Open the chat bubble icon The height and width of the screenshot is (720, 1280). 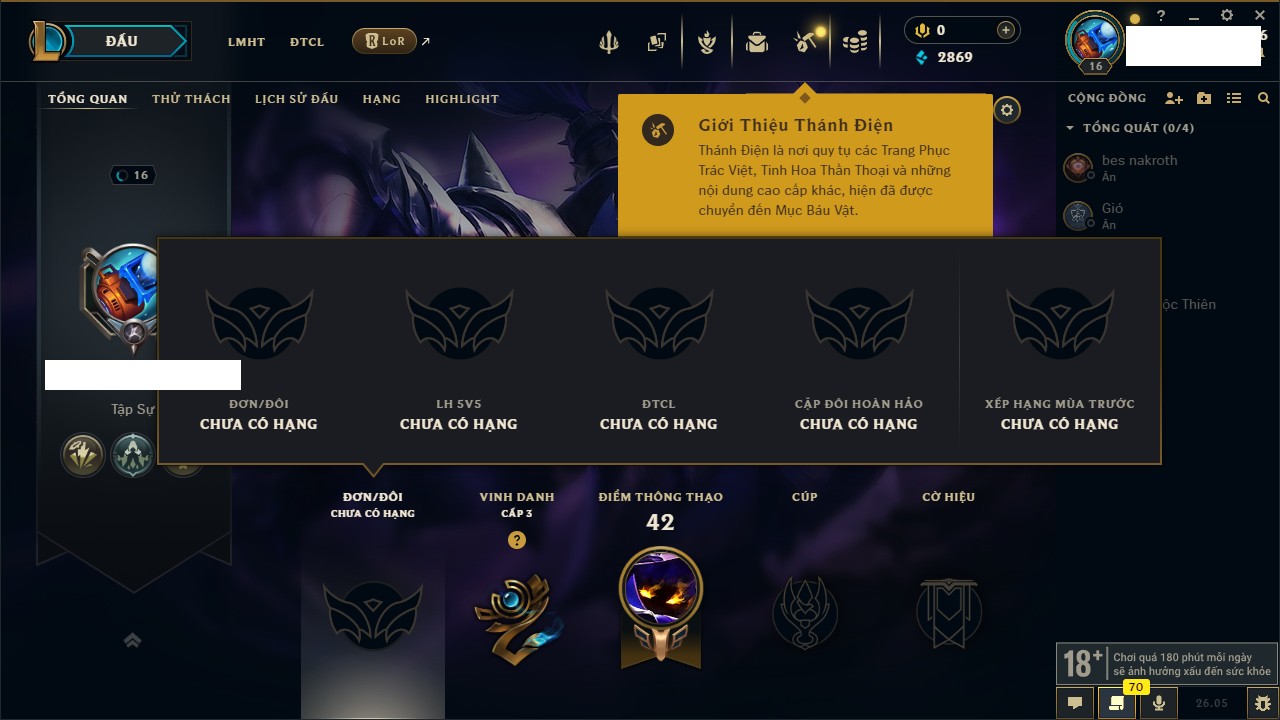pyautogui.click(x=1075, y=703)
